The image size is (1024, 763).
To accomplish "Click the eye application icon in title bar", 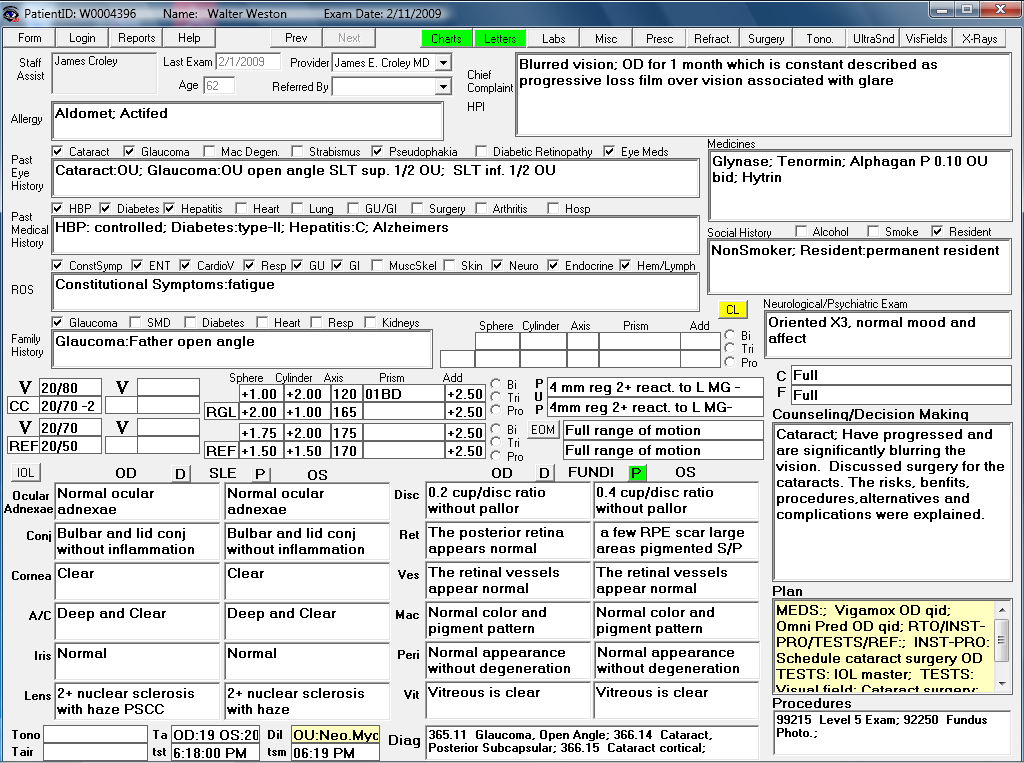I will click(x=11, y=13).
